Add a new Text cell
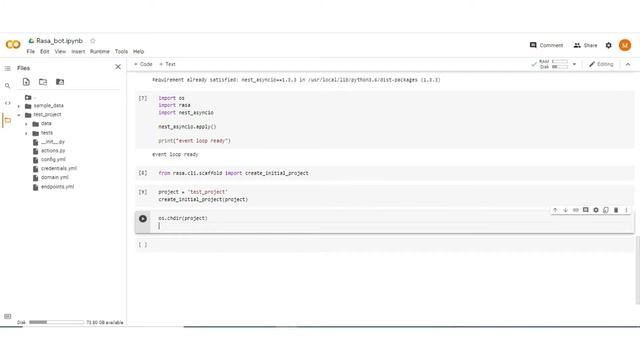Screen dimensions: 640x360 (167, 64)
